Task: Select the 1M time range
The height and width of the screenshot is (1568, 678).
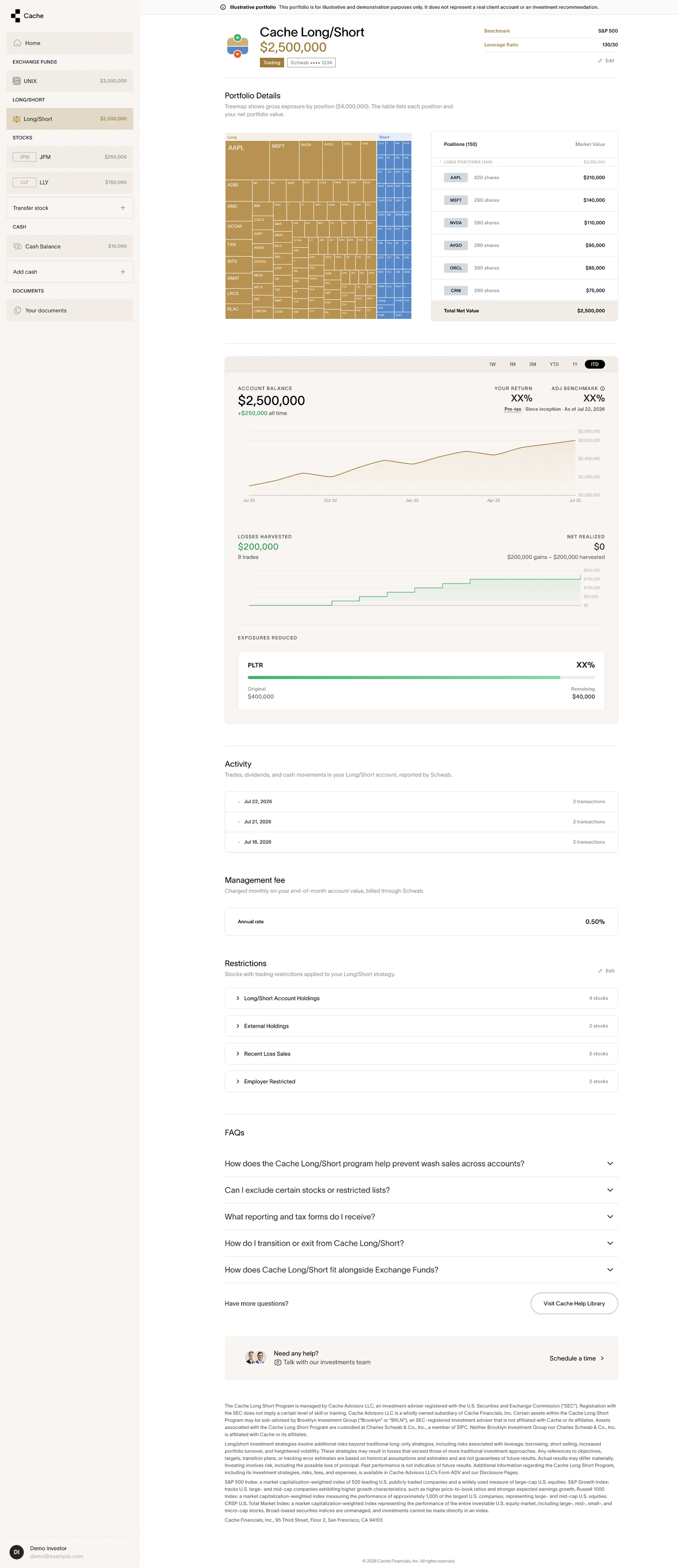Action: click(513, 364)
